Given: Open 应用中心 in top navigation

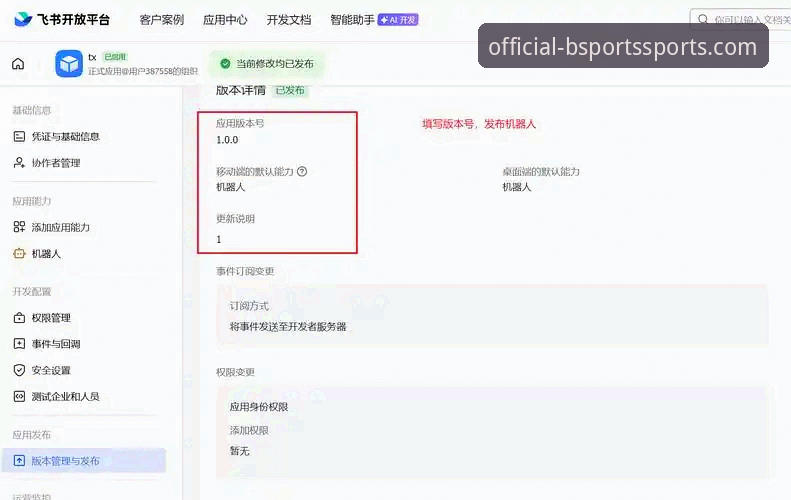Looking at the screenshot, I should click(225, 20).
